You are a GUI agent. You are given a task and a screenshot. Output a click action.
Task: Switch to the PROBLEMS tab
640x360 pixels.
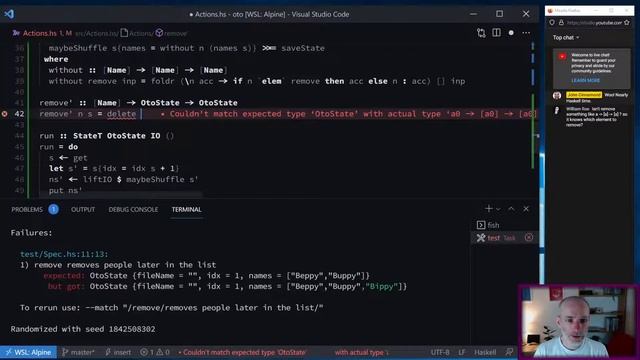pyautogui.click(x=27, y=209)
